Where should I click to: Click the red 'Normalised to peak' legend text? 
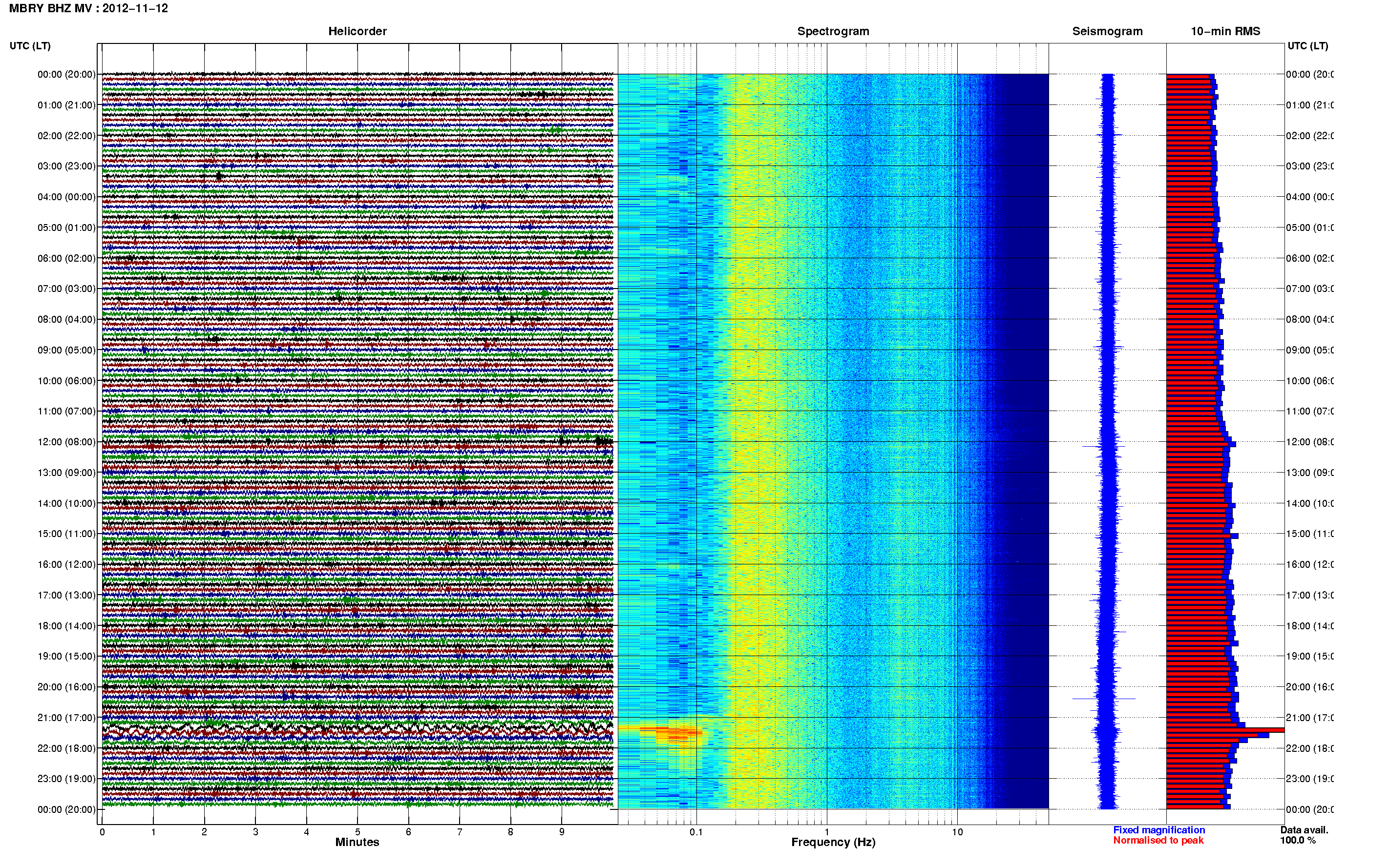click(1158, 841)
